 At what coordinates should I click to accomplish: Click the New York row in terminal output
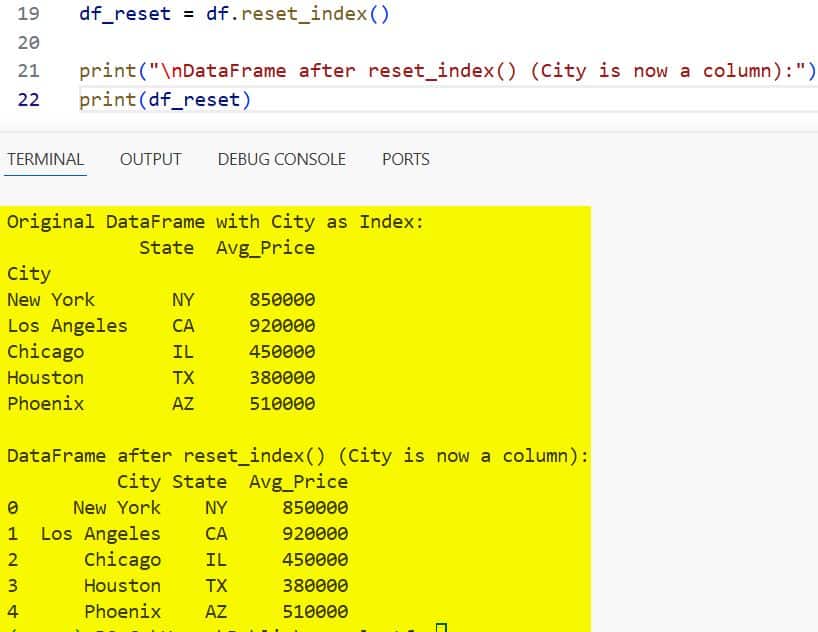(x=50, y=299)
